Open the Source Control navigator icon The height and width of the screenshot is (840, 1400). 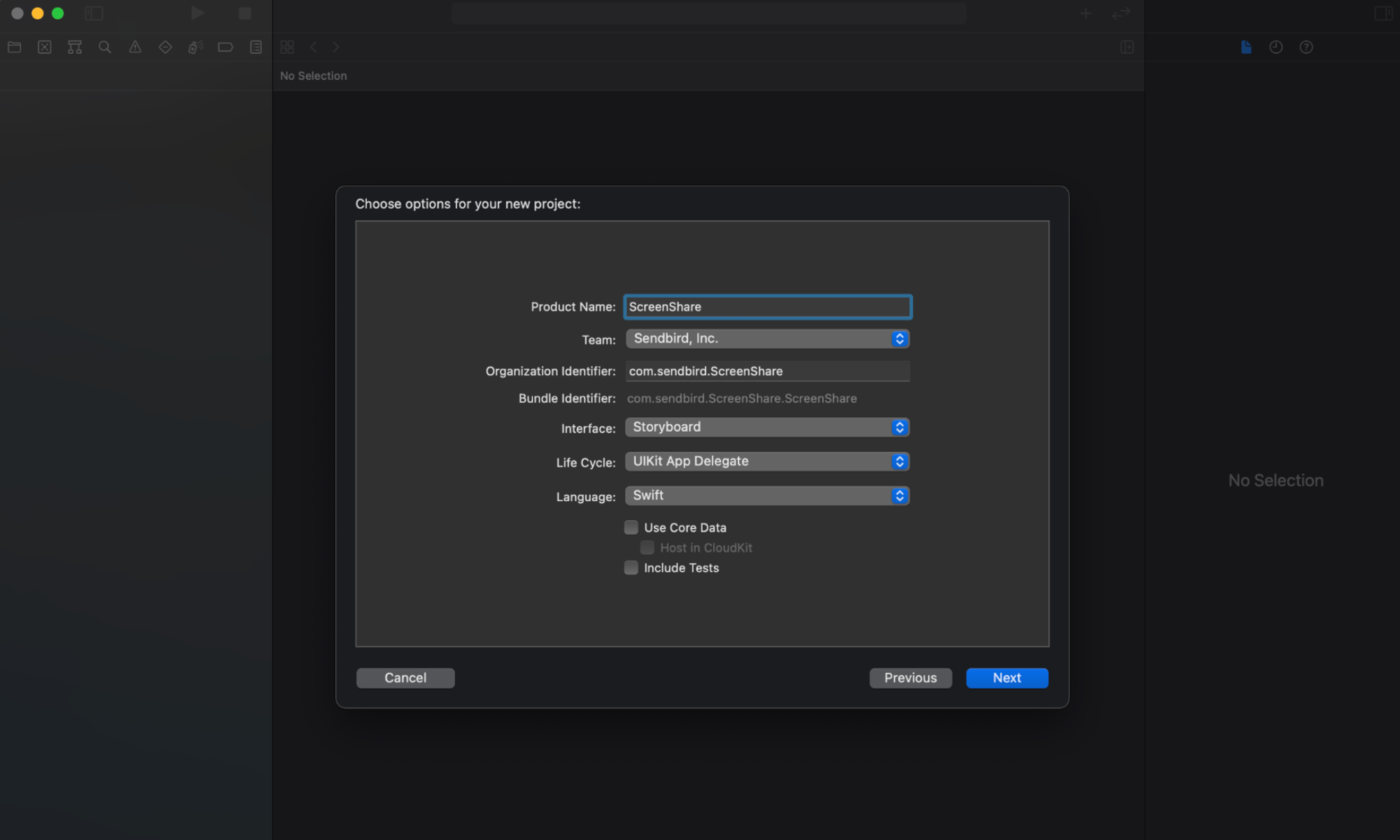45,47
